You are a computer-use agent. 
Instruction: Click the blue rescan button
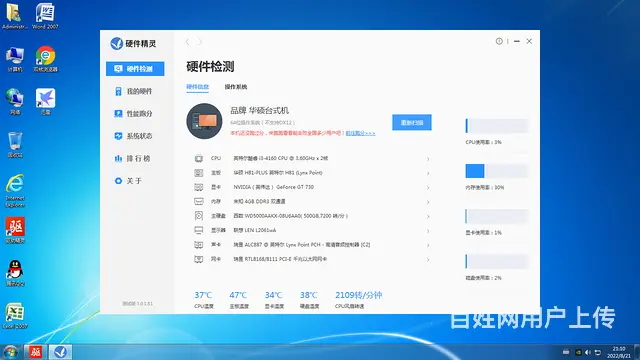tap(412, 122)
